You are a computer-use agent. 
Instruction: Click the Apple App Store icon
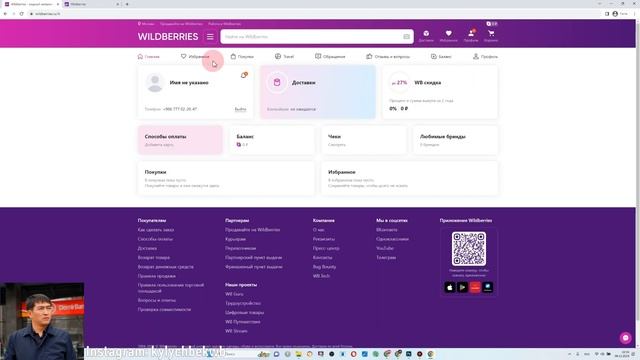click(450, 287)
